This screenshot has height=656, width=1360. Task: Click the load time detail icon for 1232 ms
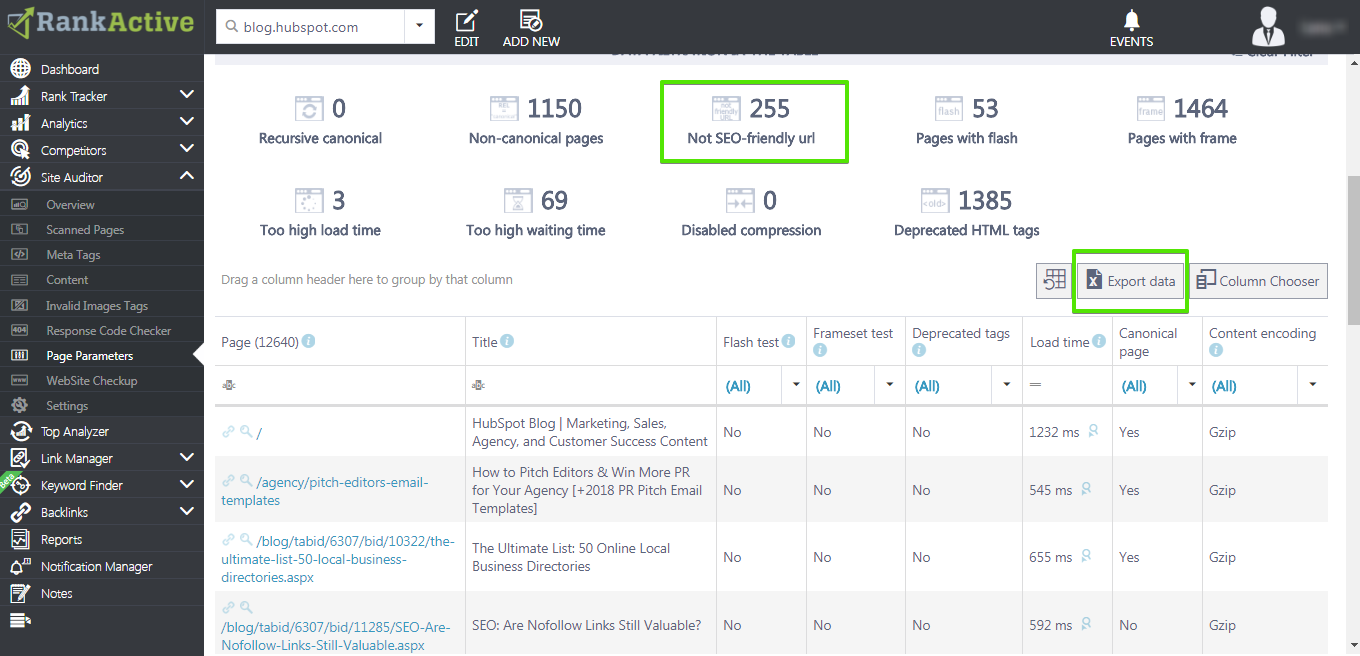(1093, 431)
